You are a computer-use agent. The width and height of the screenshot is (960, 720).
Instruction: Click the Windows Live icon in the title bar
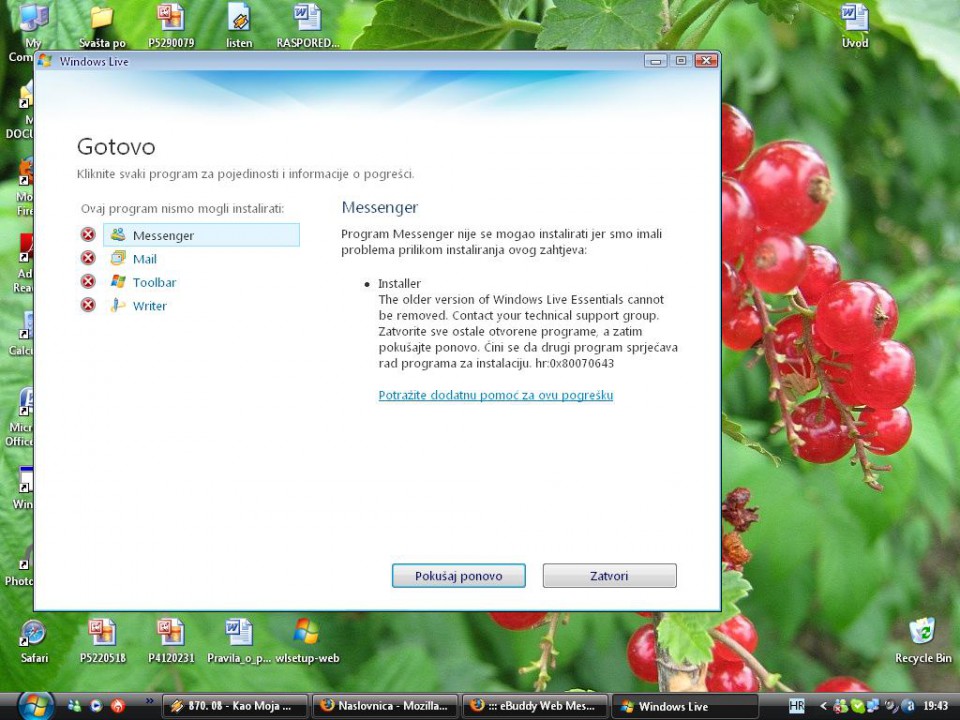point(44,61)
